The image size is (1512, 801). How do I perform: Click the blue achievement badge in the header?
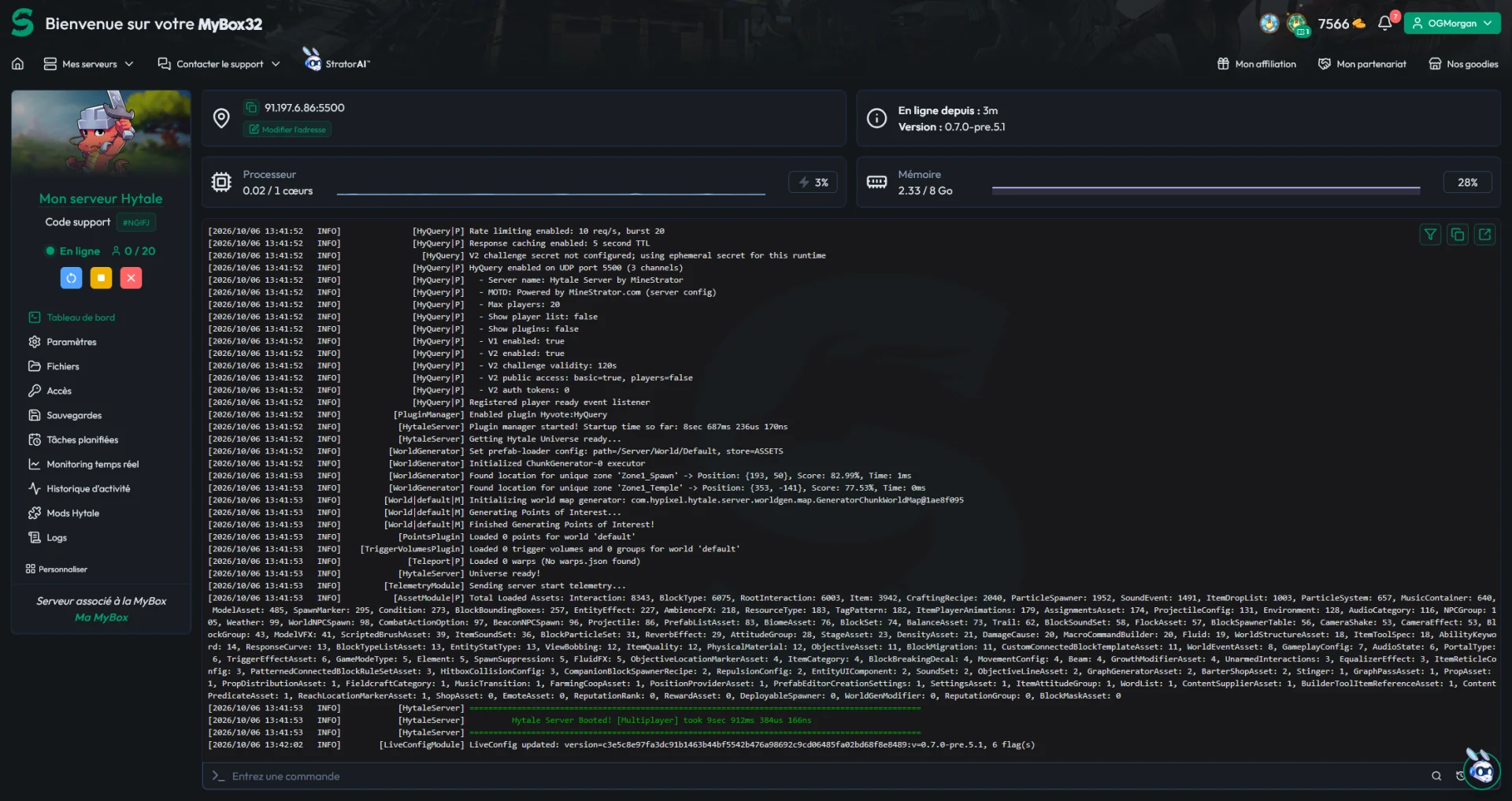point(1269,24)
